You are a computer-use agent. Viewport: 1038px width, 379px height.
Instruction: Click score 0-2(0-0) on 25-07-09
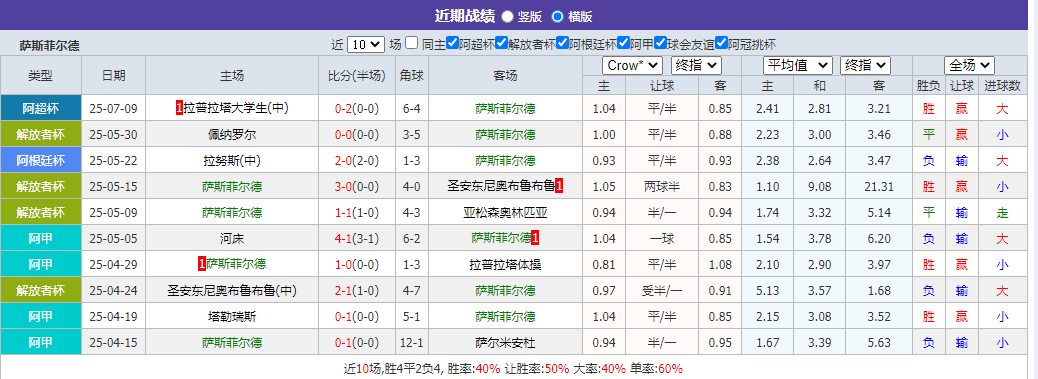[357, 108]
